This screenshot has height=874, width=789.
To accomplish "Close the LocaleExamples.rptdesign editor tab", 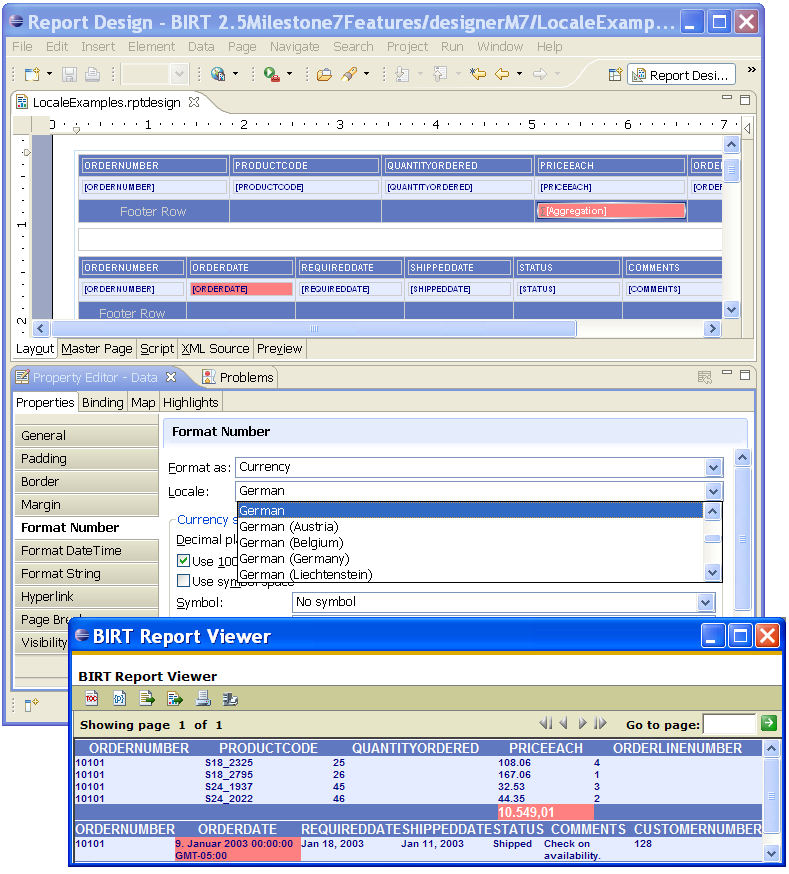I will (x=195, y=101).
